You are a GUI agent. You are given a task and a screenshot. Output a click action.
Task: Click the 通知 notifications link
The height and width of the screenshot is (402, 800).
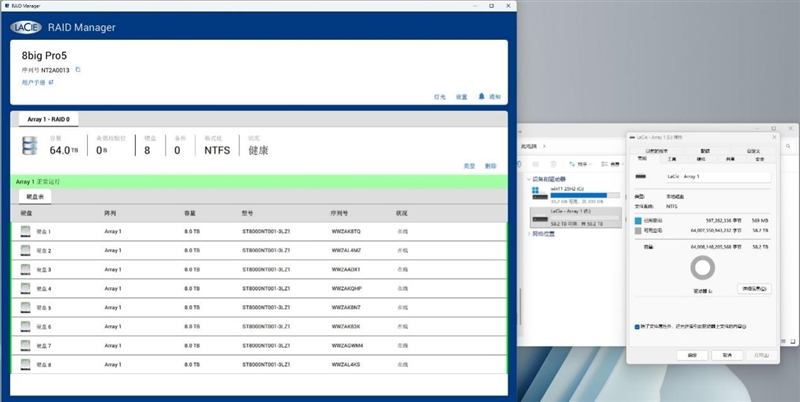[495, 97]
